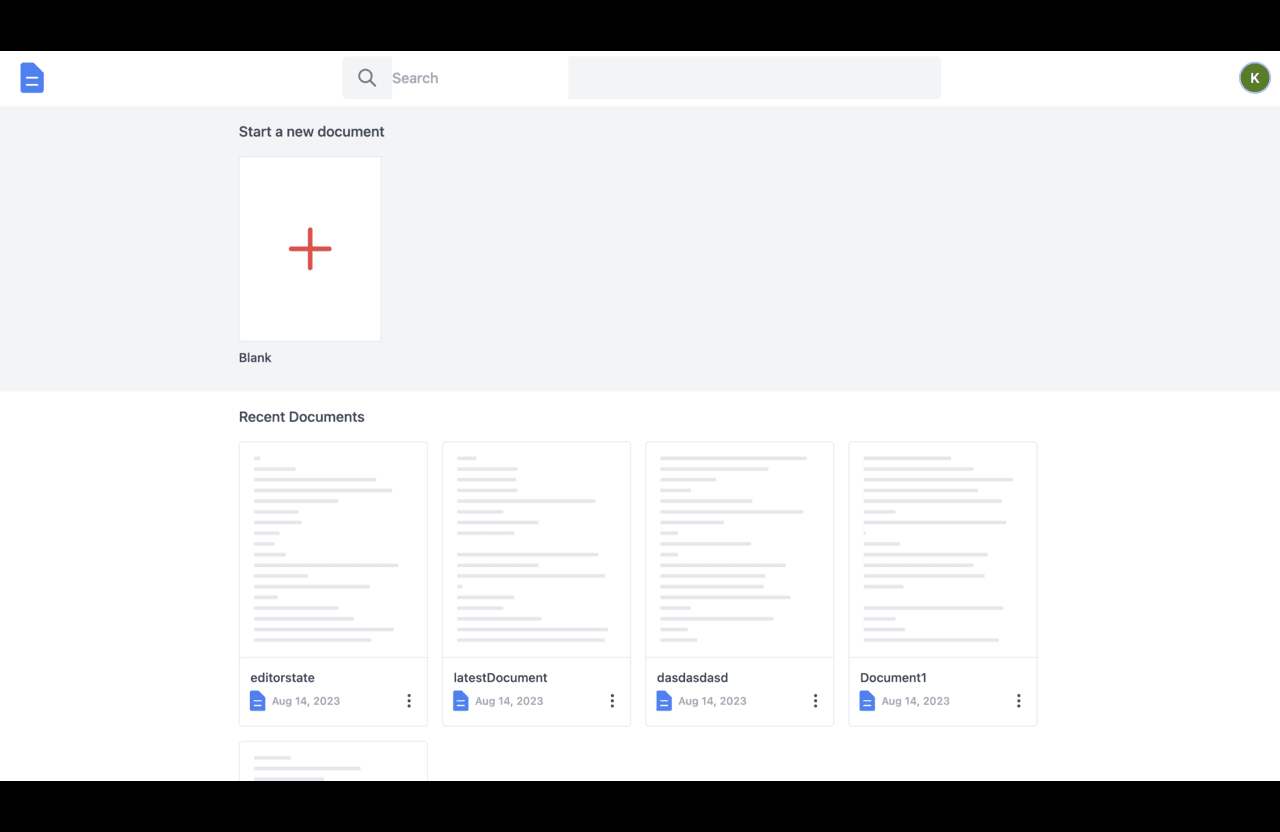Screen dimensions: 1280x832
Task: Click the doc file icon under Document1
Action: 867,701
